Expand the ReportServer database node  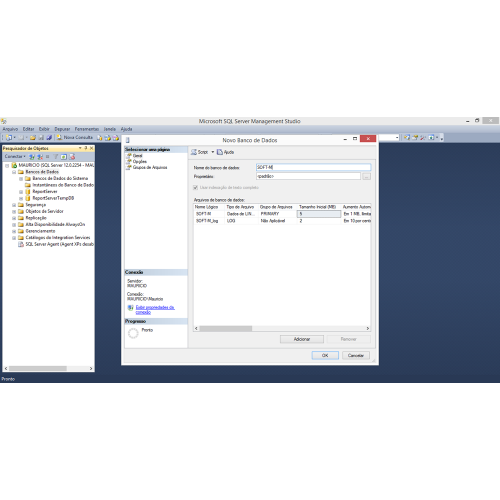(21, 192)
